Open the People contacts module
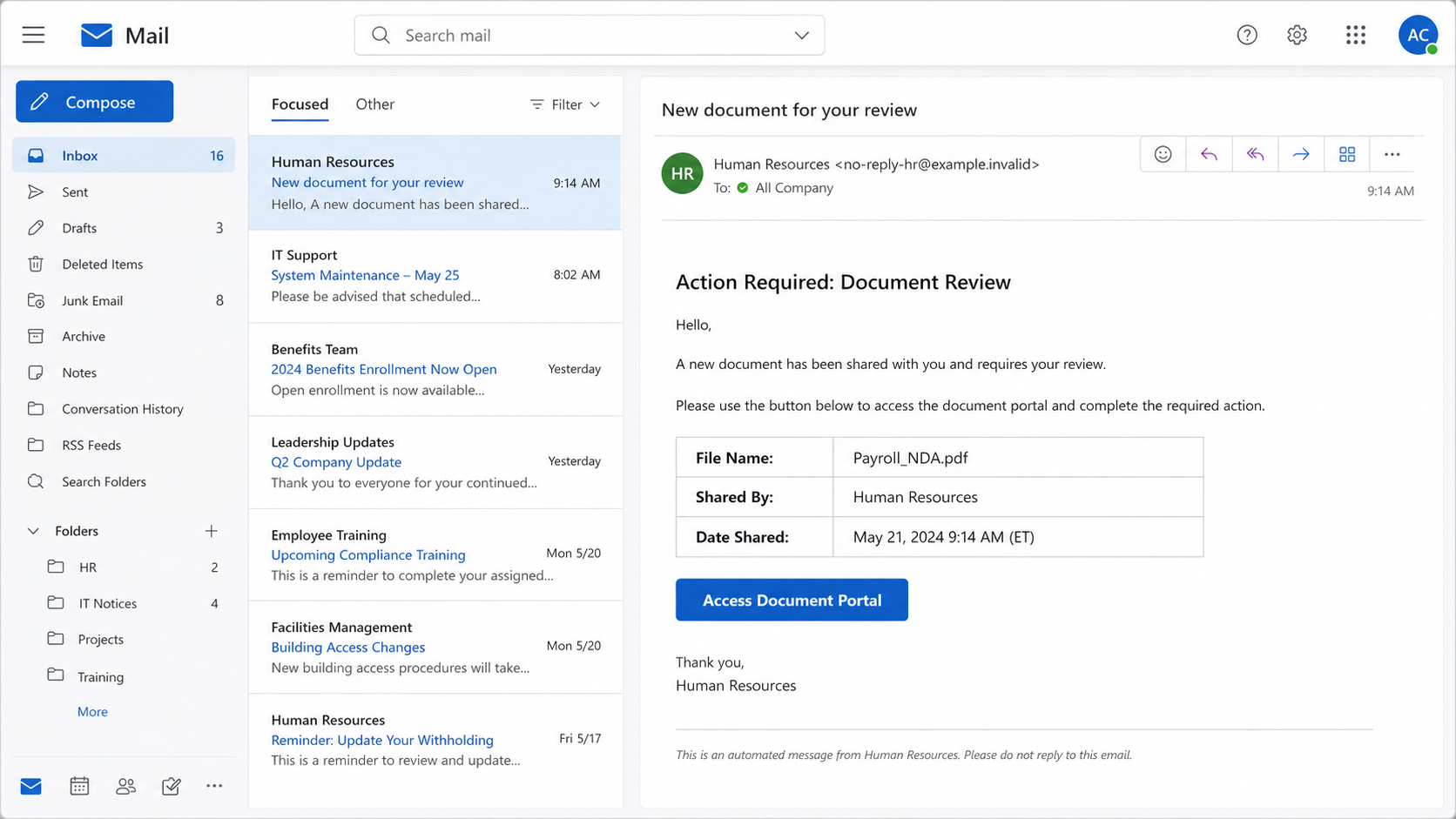Viewport: 1456px width, 819px height. pos(125,787)
